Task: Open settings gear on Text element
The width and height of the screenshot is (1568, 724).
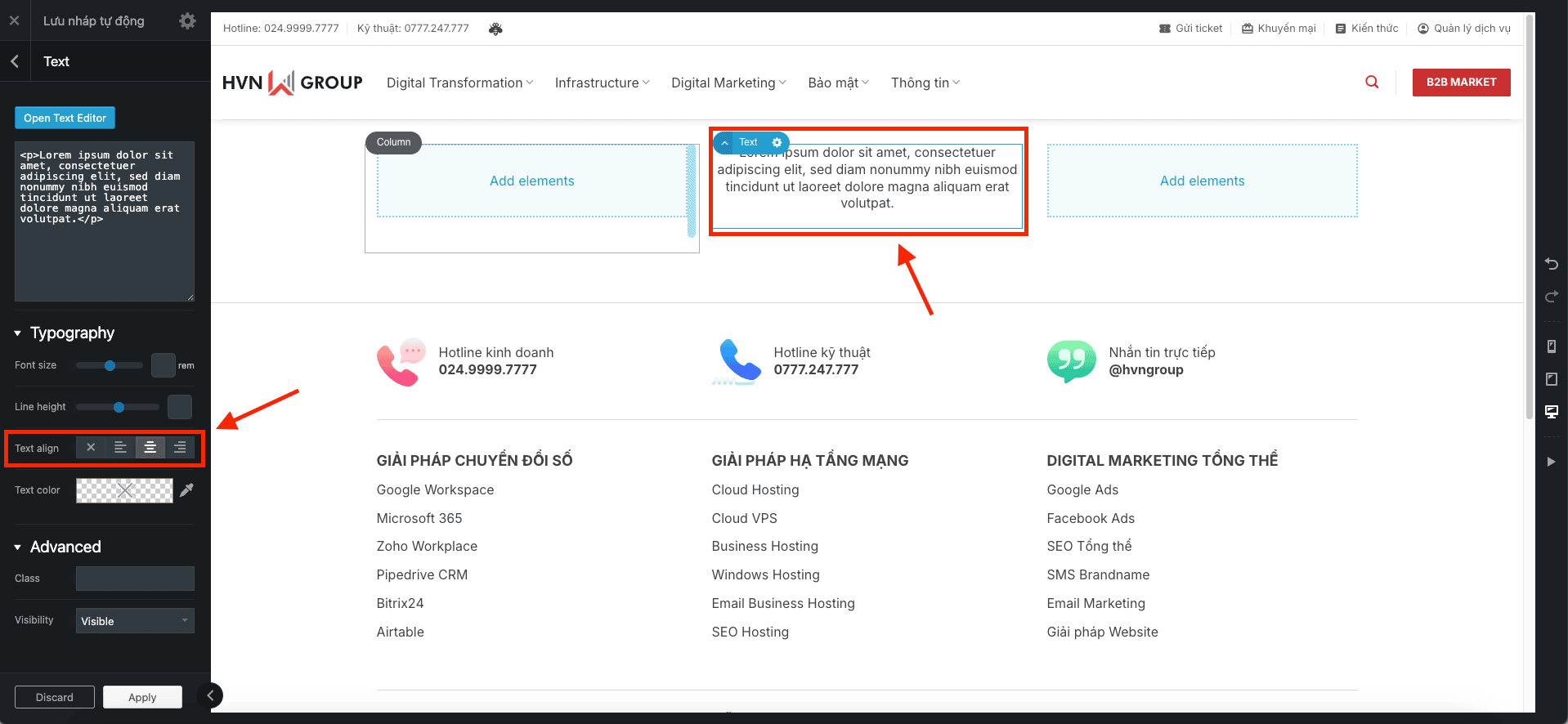Action: pyautogui.click(x=777, y=142)
